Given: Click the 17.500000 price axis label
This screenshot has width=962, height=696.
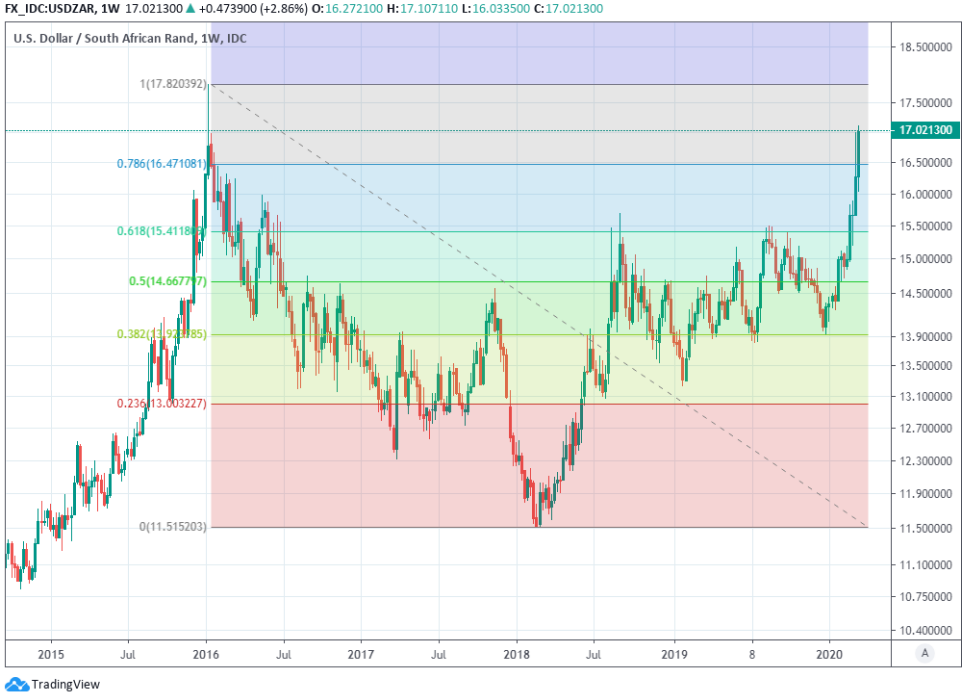Looking at the screenshot, I should [x=925, y=102].
